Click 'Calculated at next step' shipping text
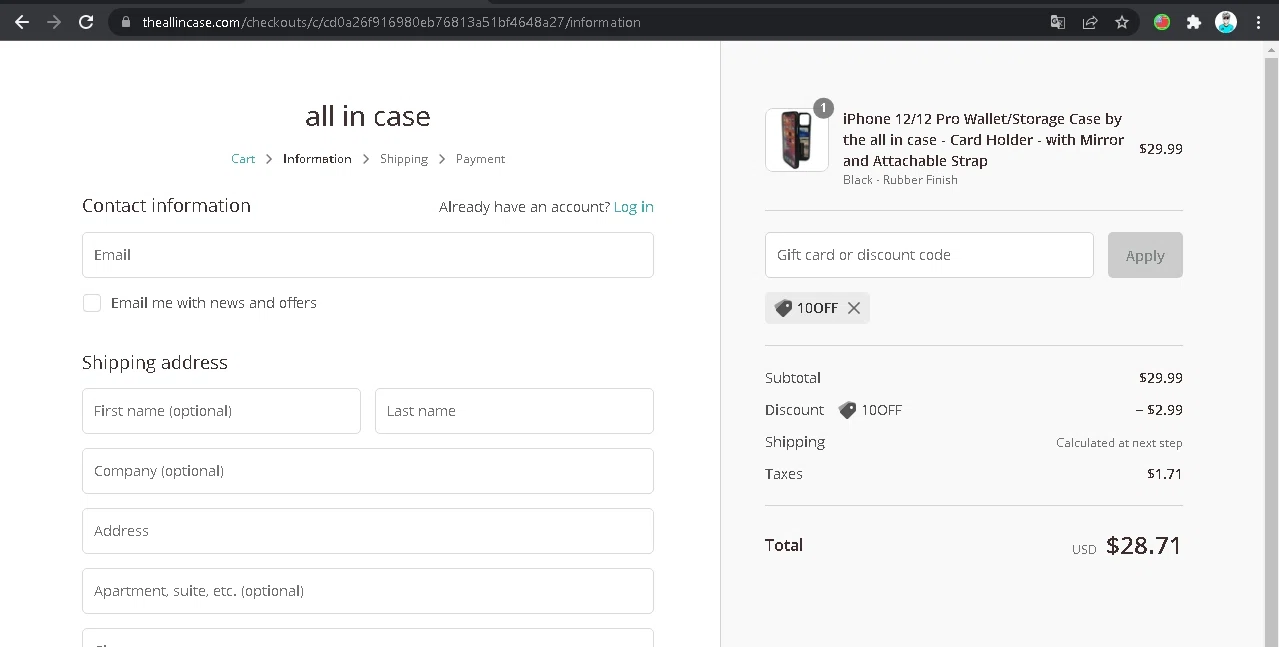This screenshot has height=647, width=1279. (x=1119, y=443)
